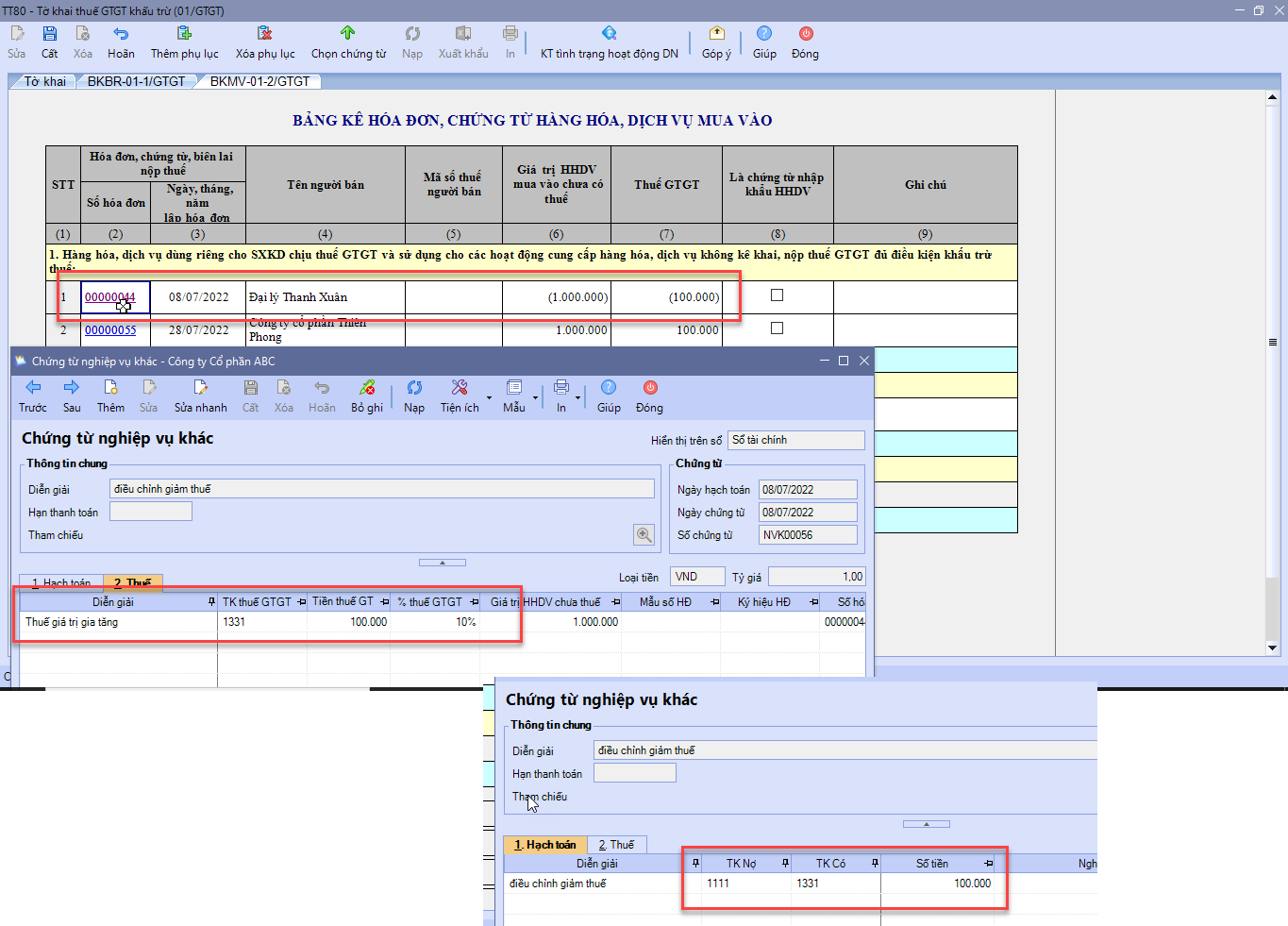Open Mẫu dropdown arrow
This screenshot has height=926, width=1288.
(x=535, y=397)
